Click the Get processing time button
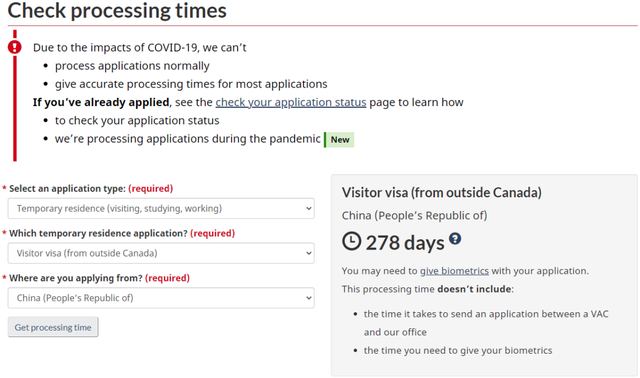This screenshot has width=640, height=378. (53, 327)
